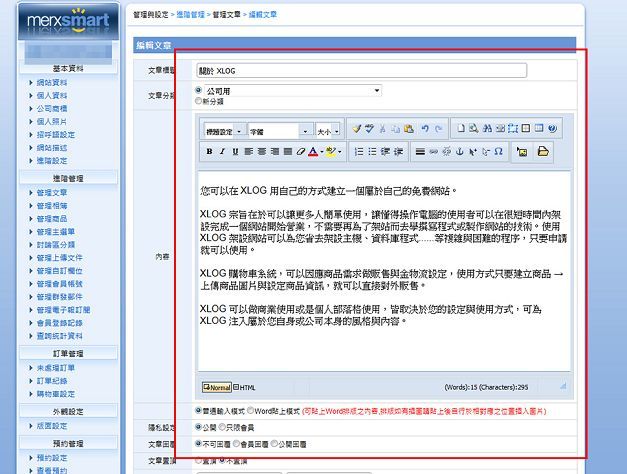
Task: Insert a bulleted list
Action: pyautogui.click(x=372, y=152)
